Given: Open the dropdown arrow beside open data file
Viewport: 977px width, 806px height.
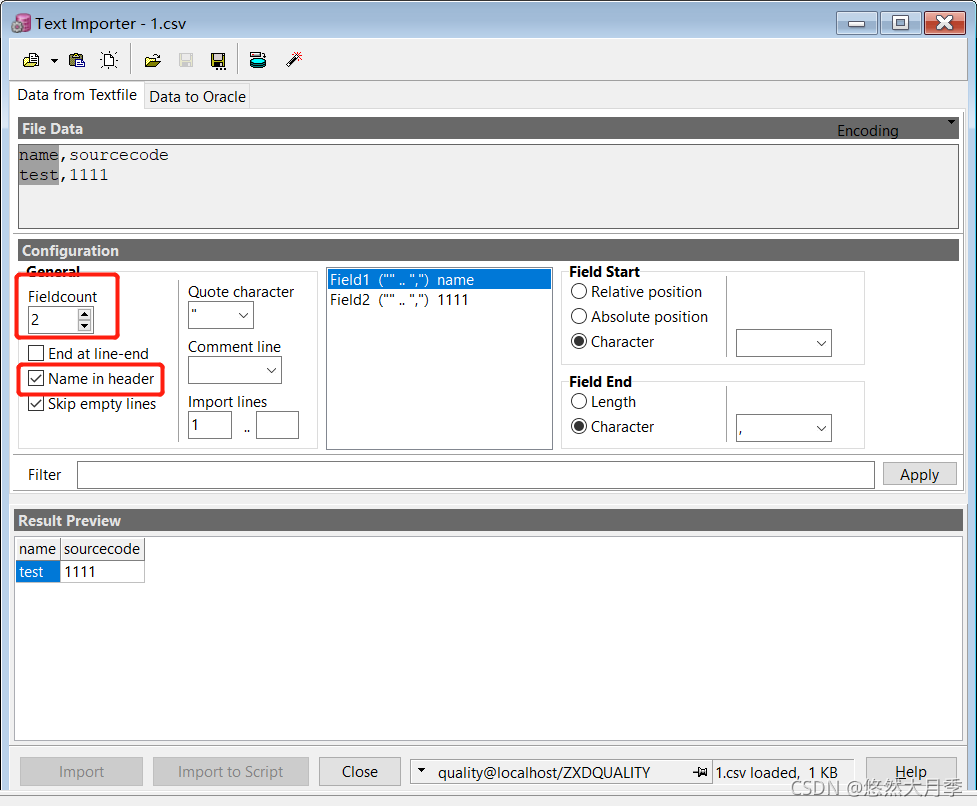Looking at the screenshot, I should tap(54, 61).
